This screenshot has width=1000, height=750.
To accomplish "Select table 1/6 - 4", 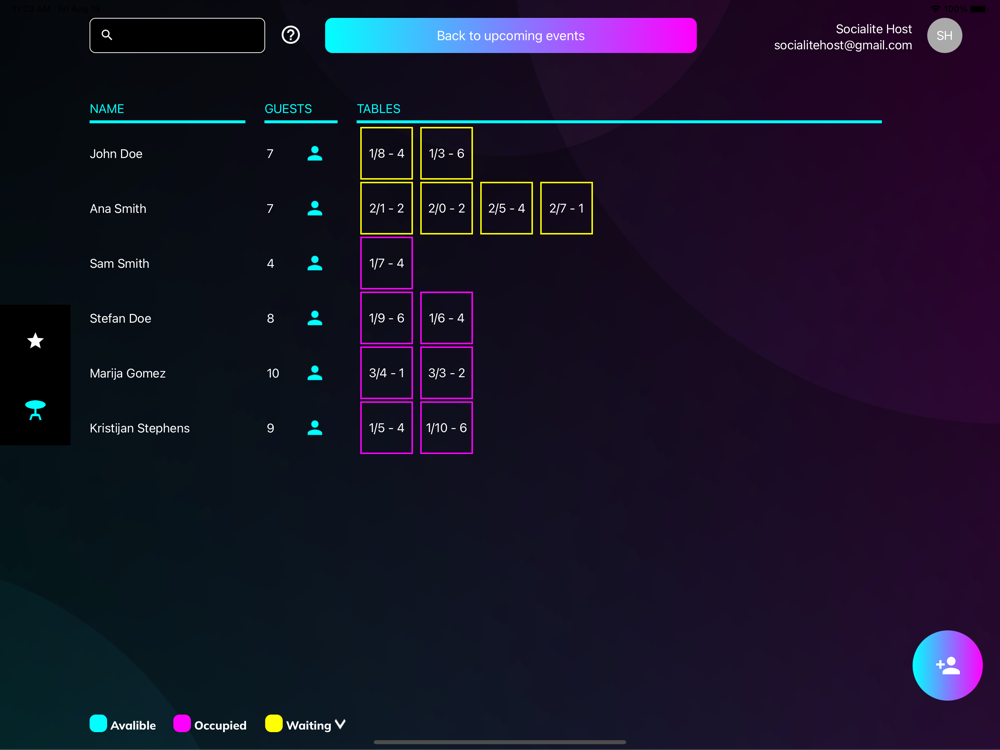I will coord(446,318).
